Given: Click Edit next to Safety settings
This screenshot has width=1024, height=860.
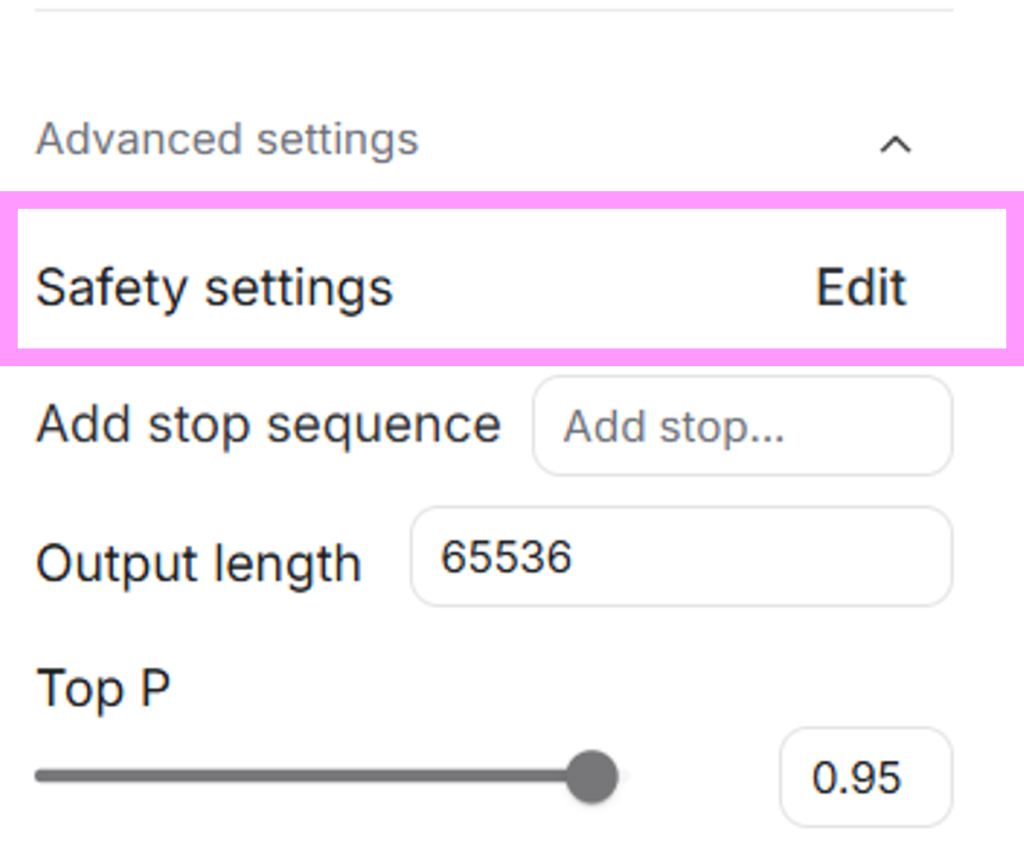Looking at the screenshot, I should [x=861, y=287].
